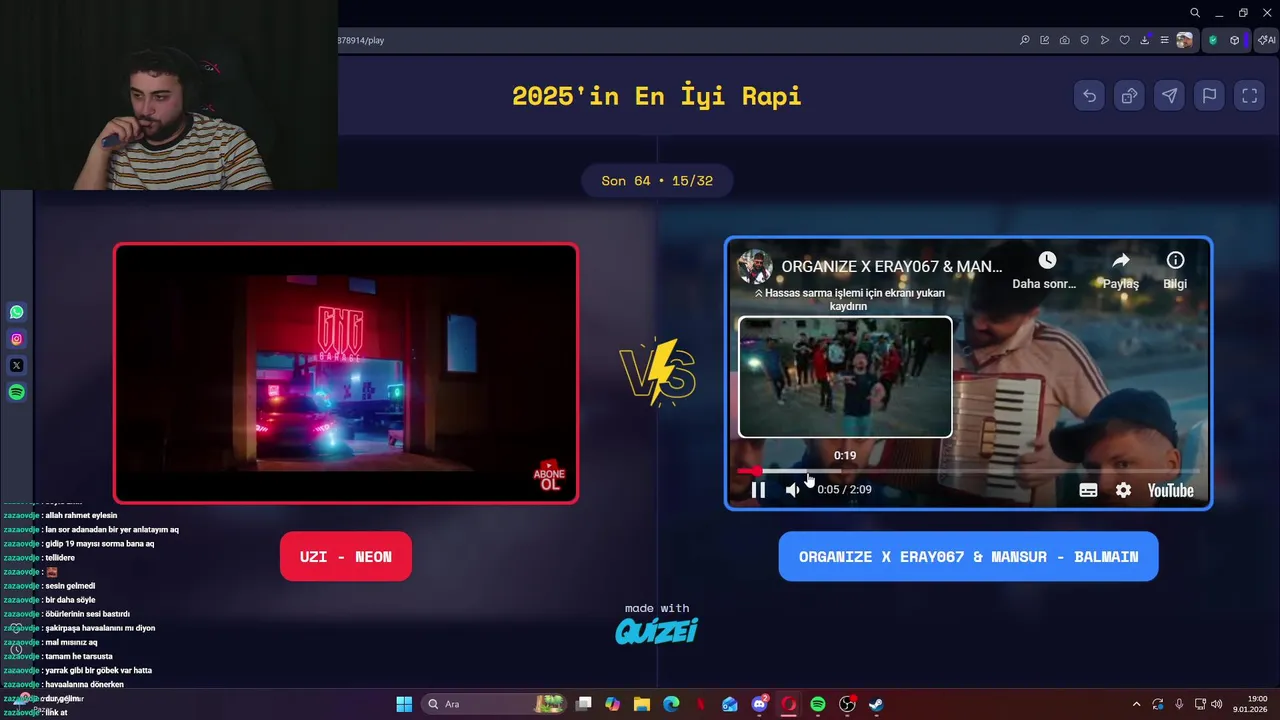
Task: Click the ABONE OL subscribe badge
Action: (550, 476)
